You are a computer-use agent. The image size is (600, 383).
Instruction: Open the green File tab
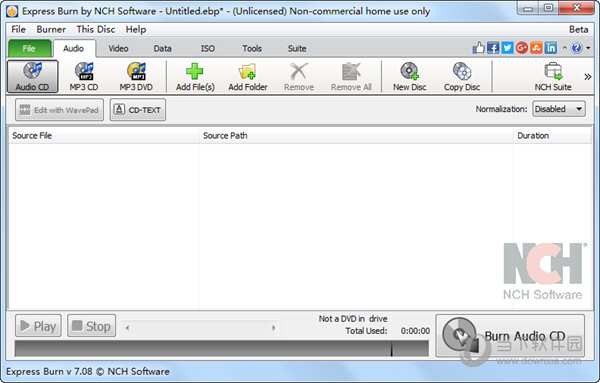[x=29, y=49]
